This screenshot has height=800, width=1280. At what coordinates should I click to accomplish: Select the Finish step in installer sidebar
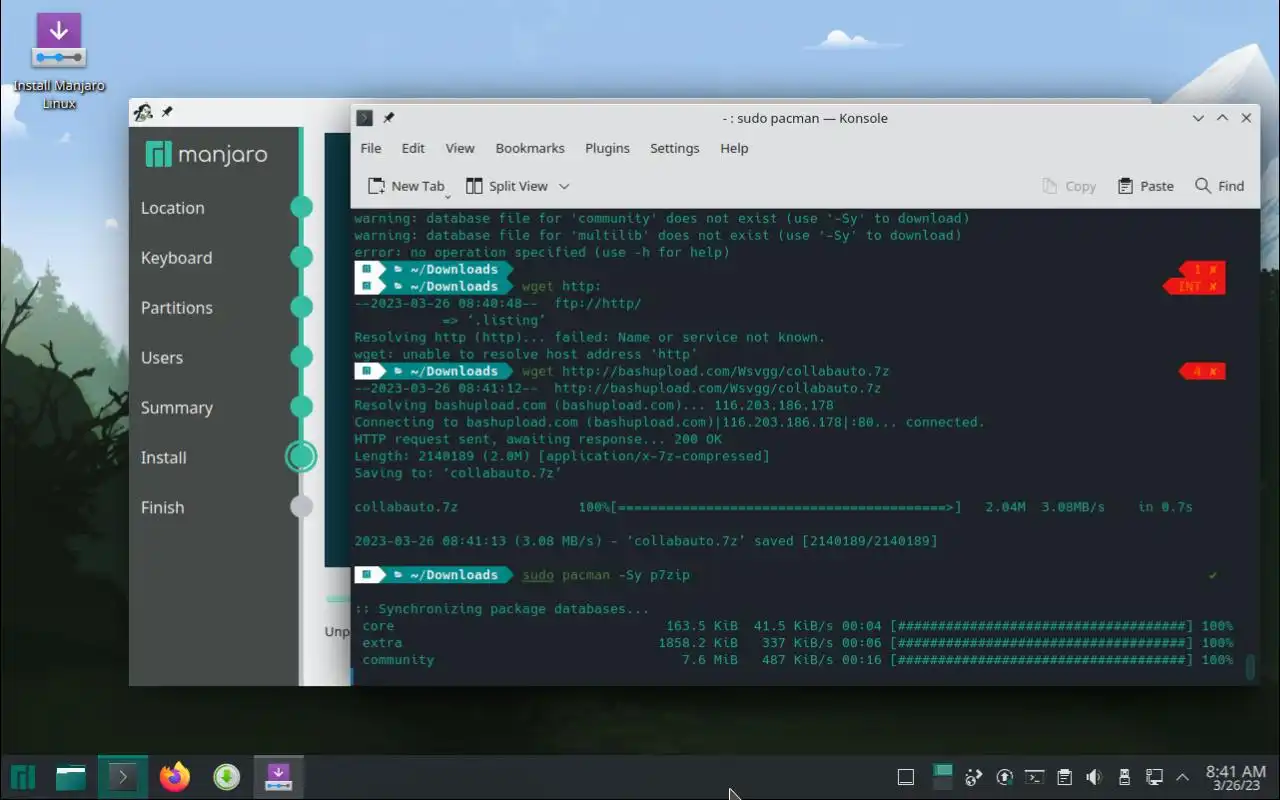[162, 508]
